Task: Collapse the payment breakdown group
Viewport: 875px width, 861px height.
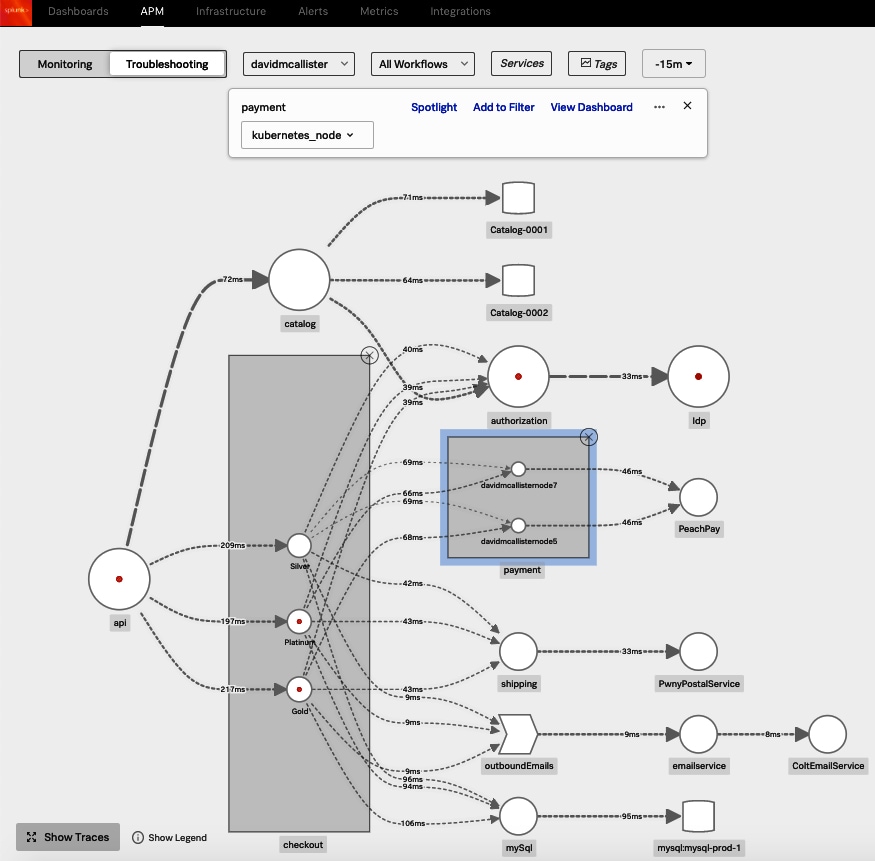Action: [x=589, y=437]
